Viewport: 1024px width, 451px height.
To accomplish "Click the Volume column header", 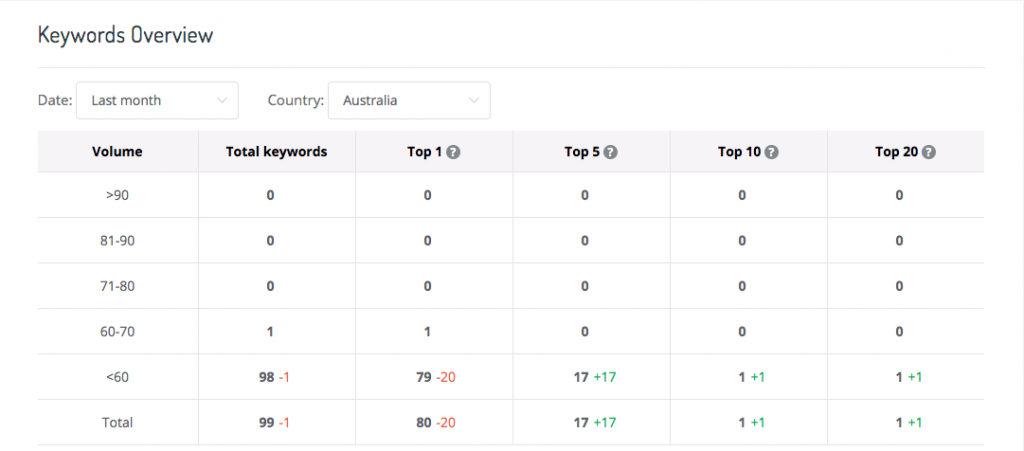I will pyautogui.click(x=118, y=152).
